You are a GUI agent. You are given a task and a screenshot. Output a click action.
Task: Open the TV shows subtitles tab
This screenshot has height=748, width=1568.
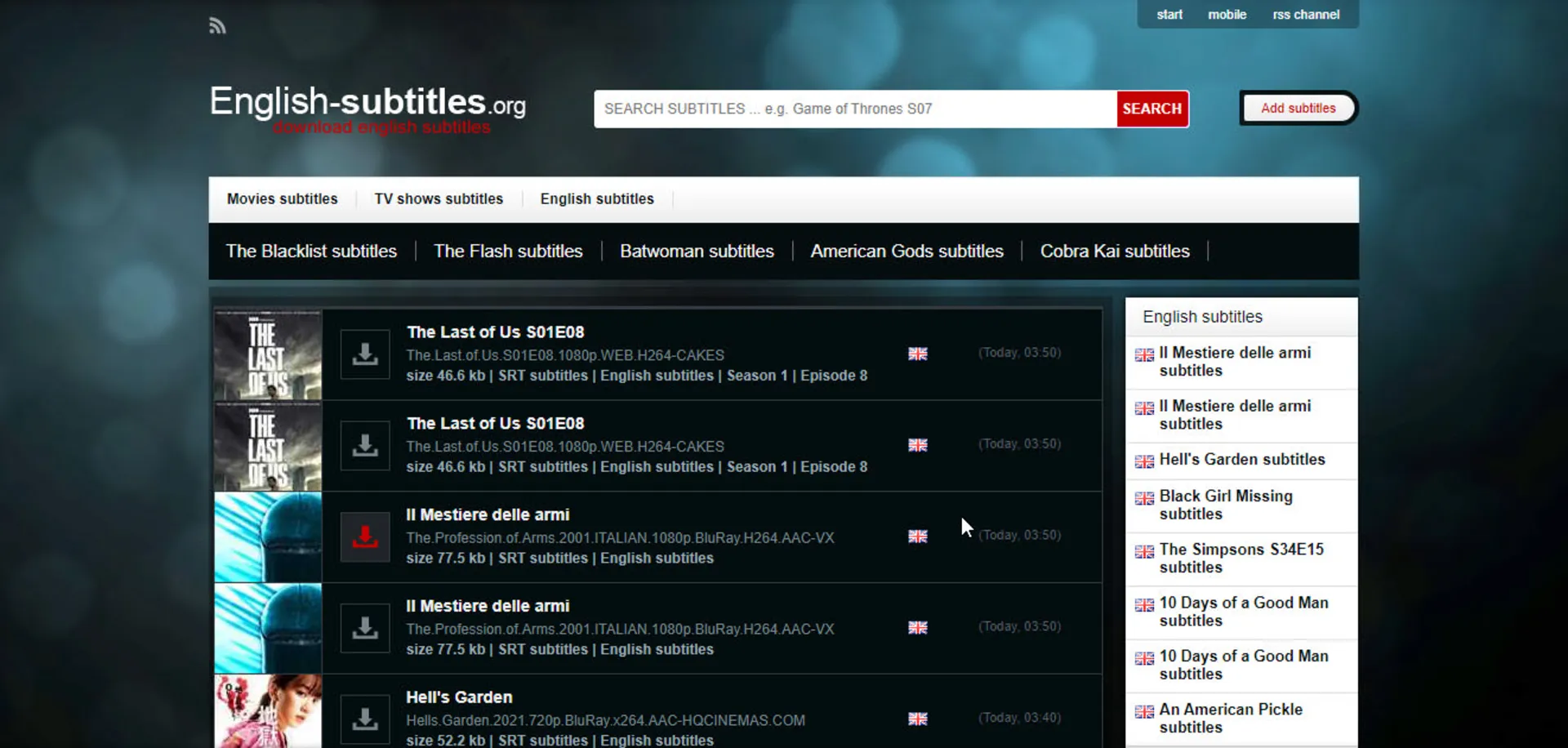tap(439, 199)
